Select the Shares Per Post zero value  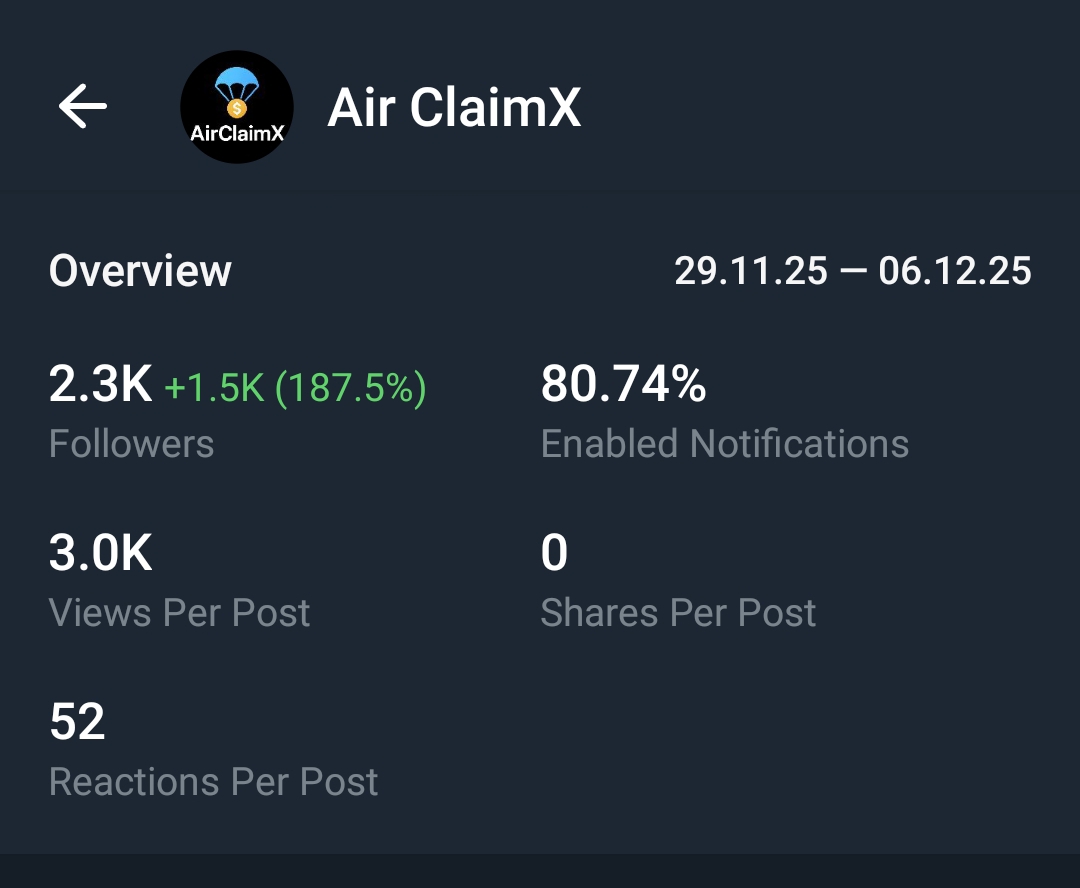click(x=553, y=551)
